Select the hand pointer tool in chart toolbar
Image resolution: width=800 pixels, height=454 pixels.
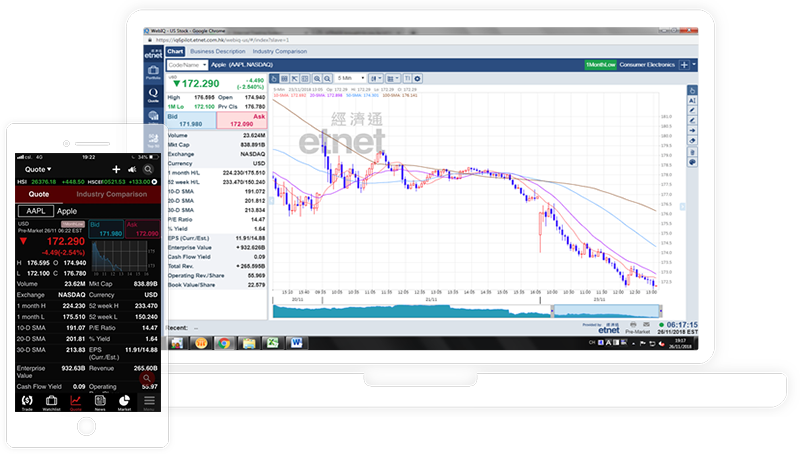[274, 79]
